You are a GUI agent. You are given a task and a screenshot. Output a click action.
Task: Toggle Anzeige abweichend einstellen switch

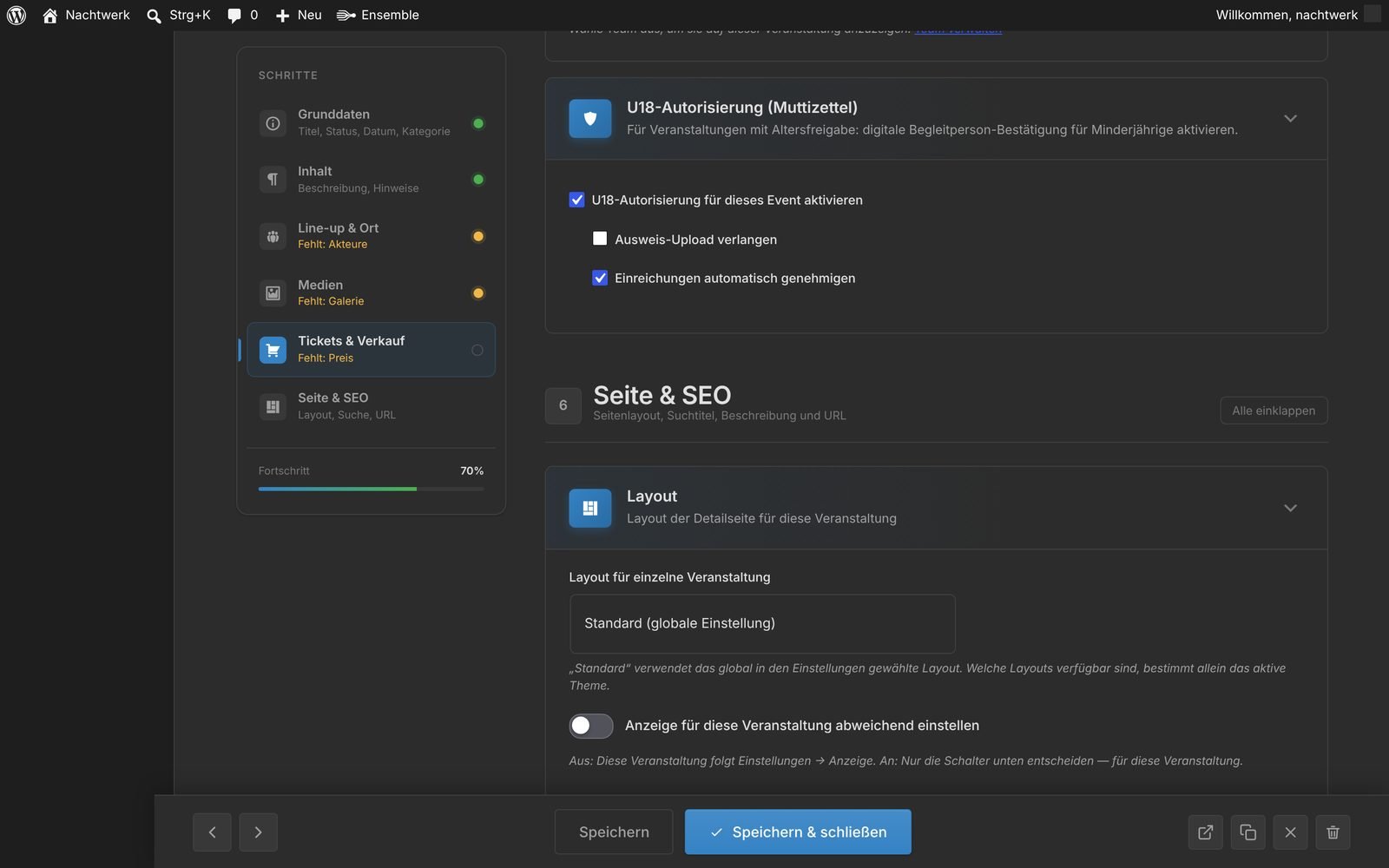590,726
